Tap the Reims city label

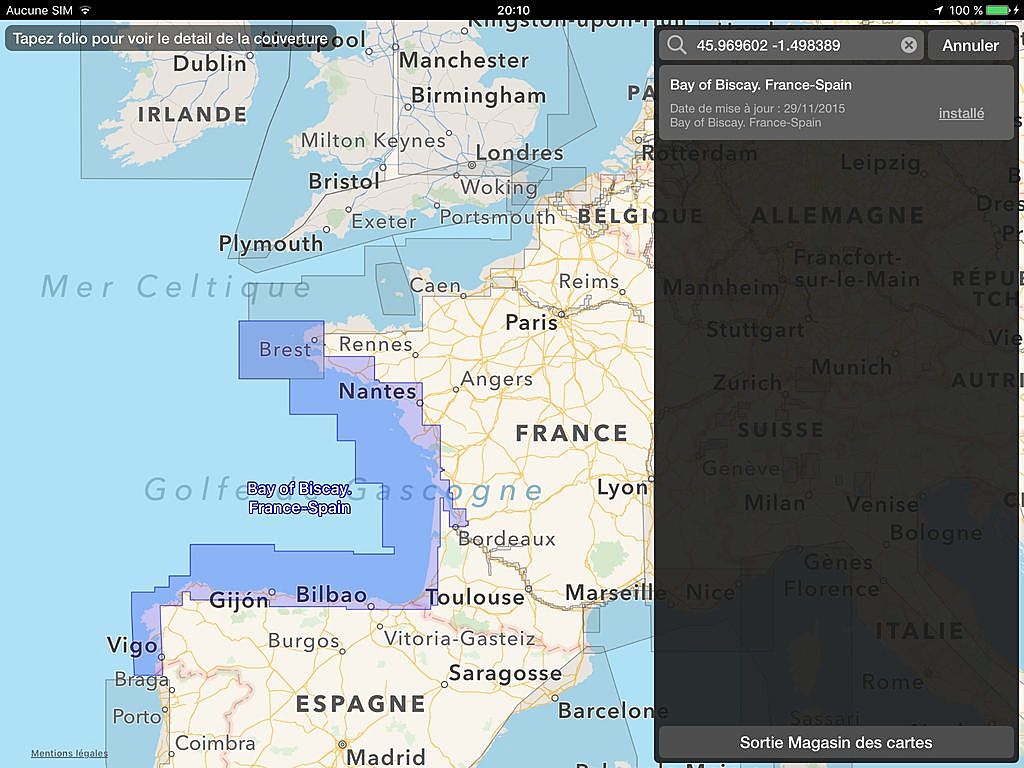[588, 281]
